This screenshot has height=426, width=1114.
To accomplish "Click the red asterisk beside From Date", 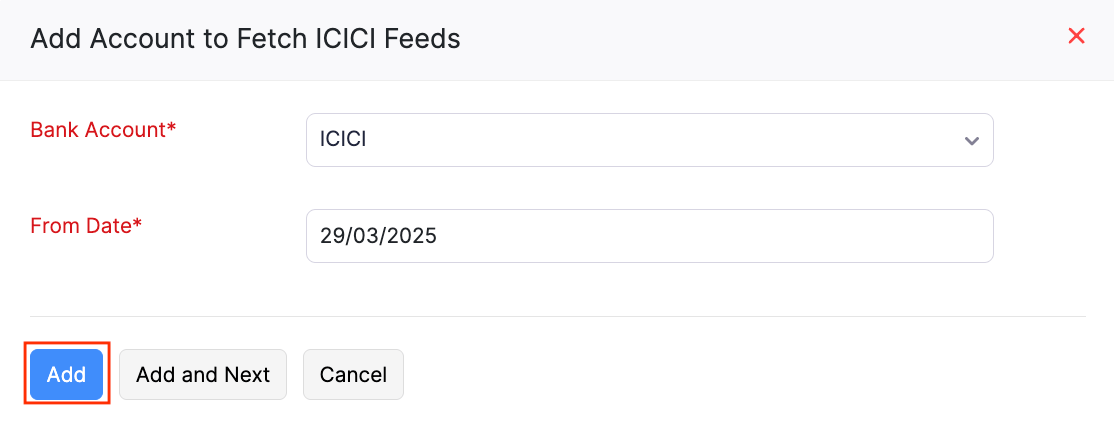I will (137, 224).
